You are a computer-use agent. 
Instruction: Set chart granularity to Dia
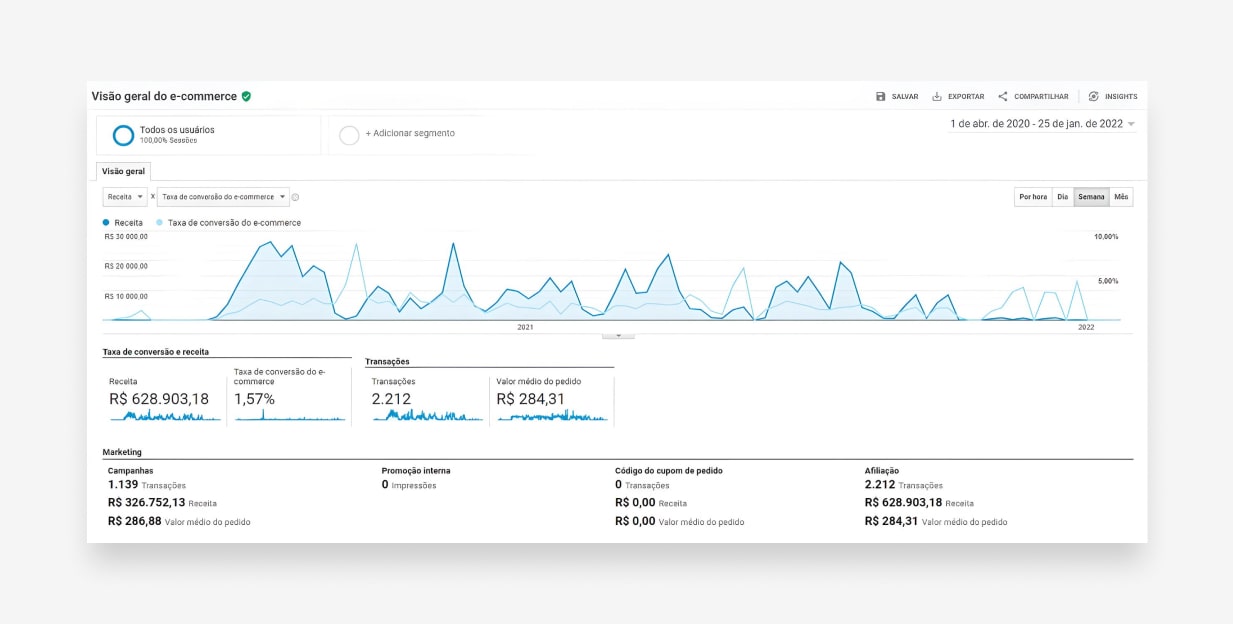coord(1063,197)
